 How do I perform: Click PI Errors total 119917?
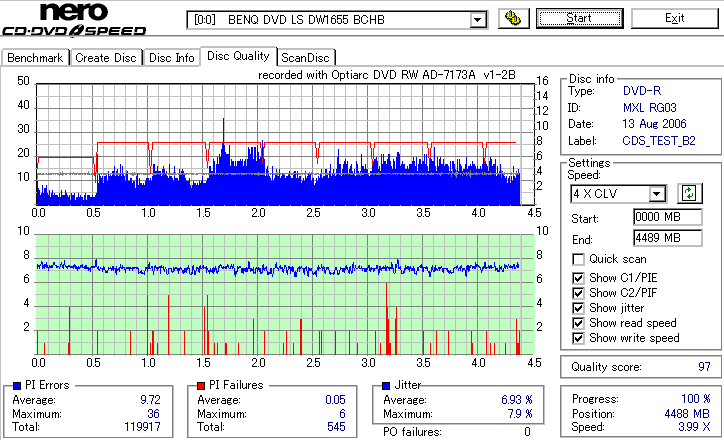click(142, 427)
